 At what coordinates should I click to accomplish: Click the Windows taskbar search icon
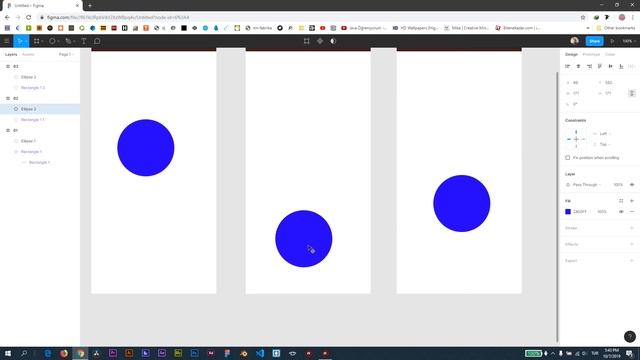(x=24, y=353)
